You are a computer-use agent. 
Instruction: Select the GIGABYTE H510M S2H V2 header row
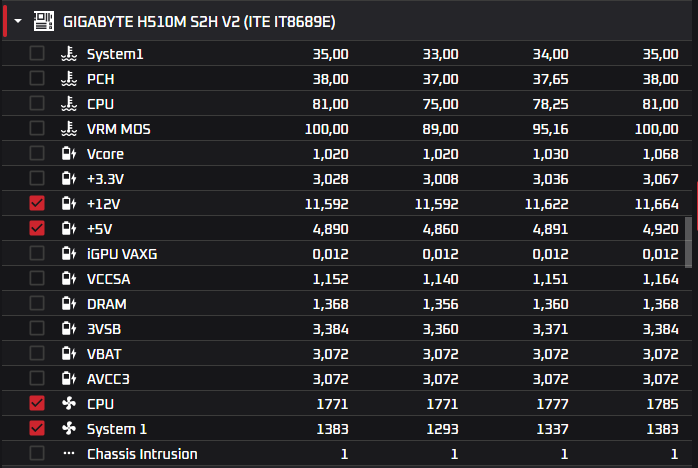347,21
